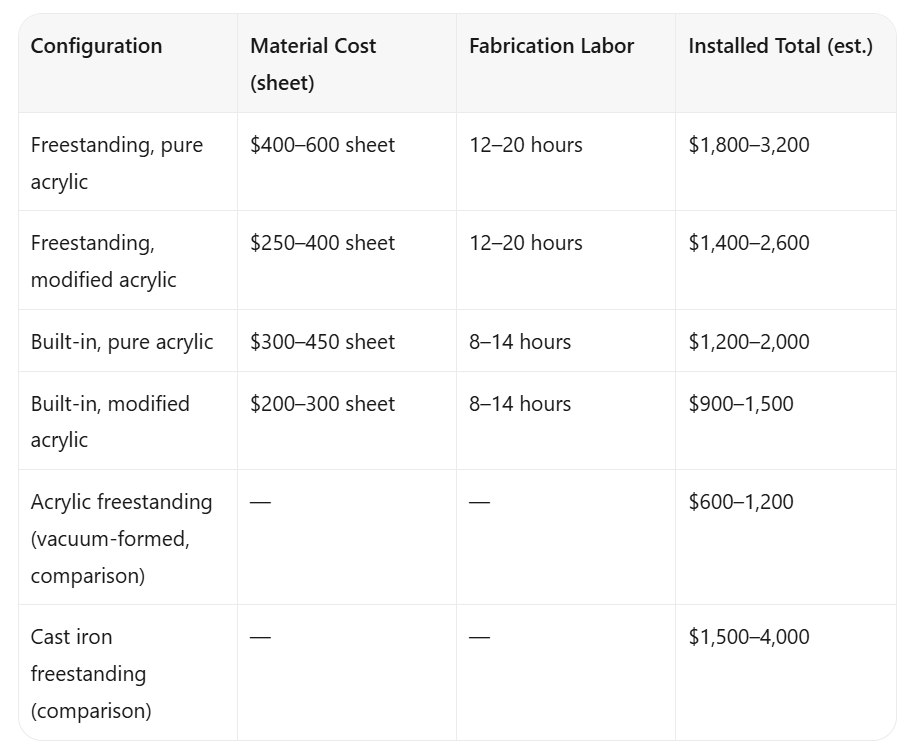Viewport: 924px width, 747px height.
Task: Select the $400–600 sheet cell
Action: coord(322,145)
